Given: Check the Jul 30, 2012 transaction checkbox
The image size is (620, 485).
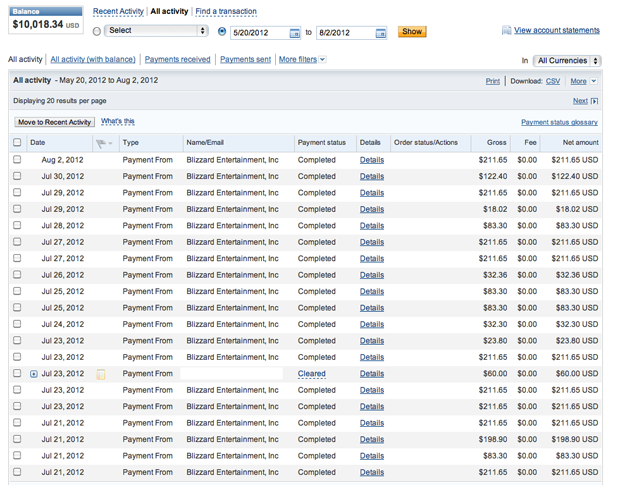Looking at the screenshot, I should coord(17,176).
